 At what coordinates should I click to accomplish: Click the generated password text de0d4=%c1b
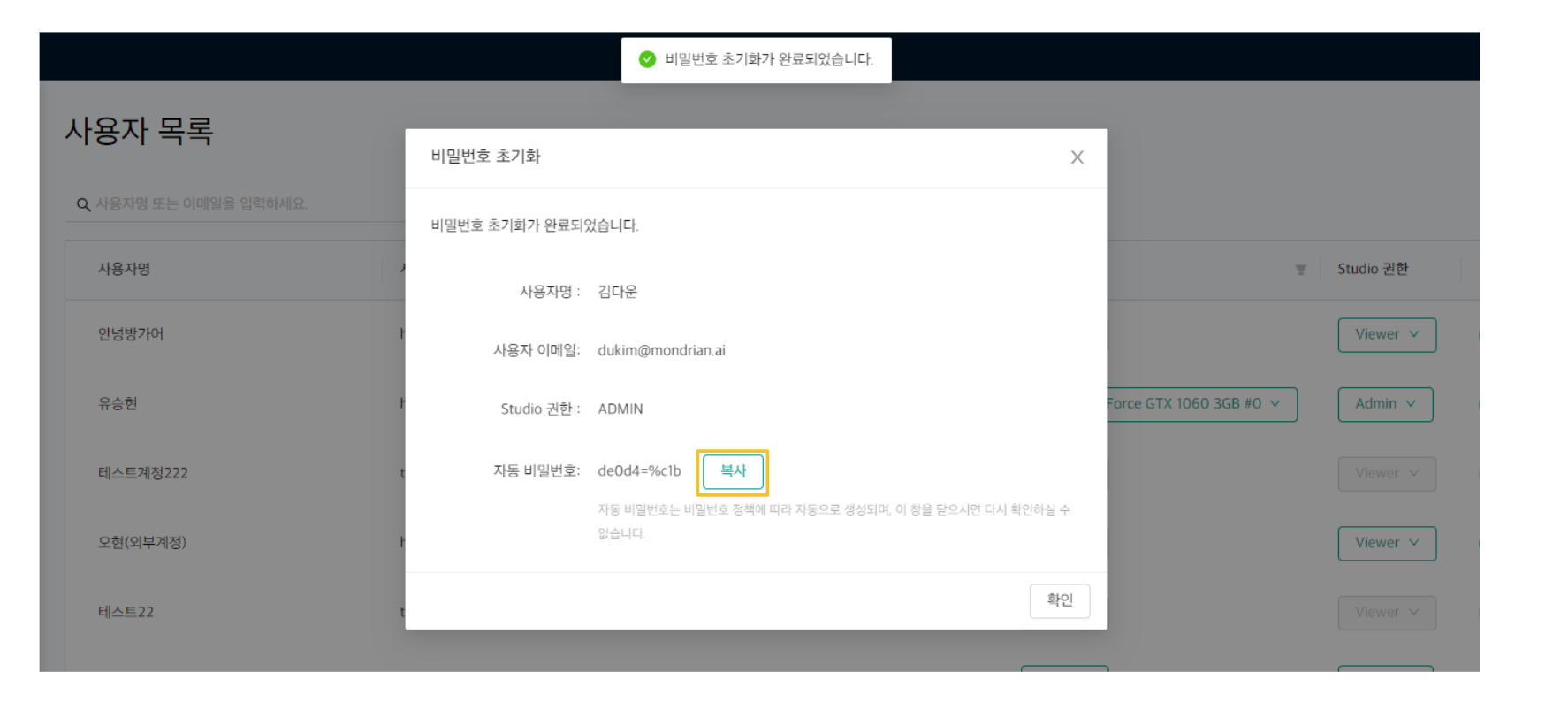[x=639, y=471]
